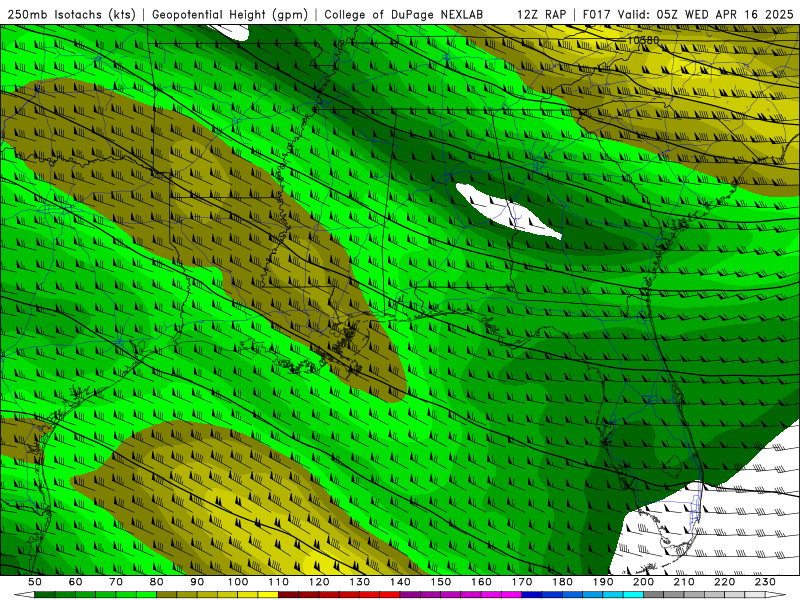Click the left arrow end of the color bar

(x=24, y=595)
